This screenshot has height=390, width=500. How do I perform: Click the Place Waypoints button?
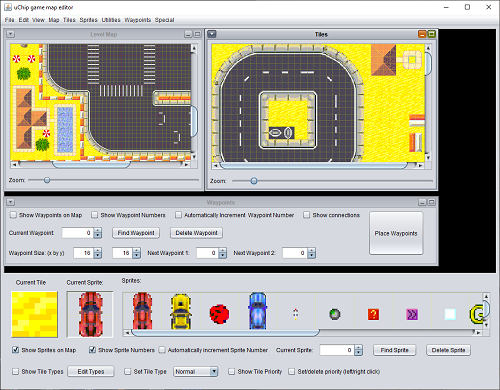(x=396, y=233)
